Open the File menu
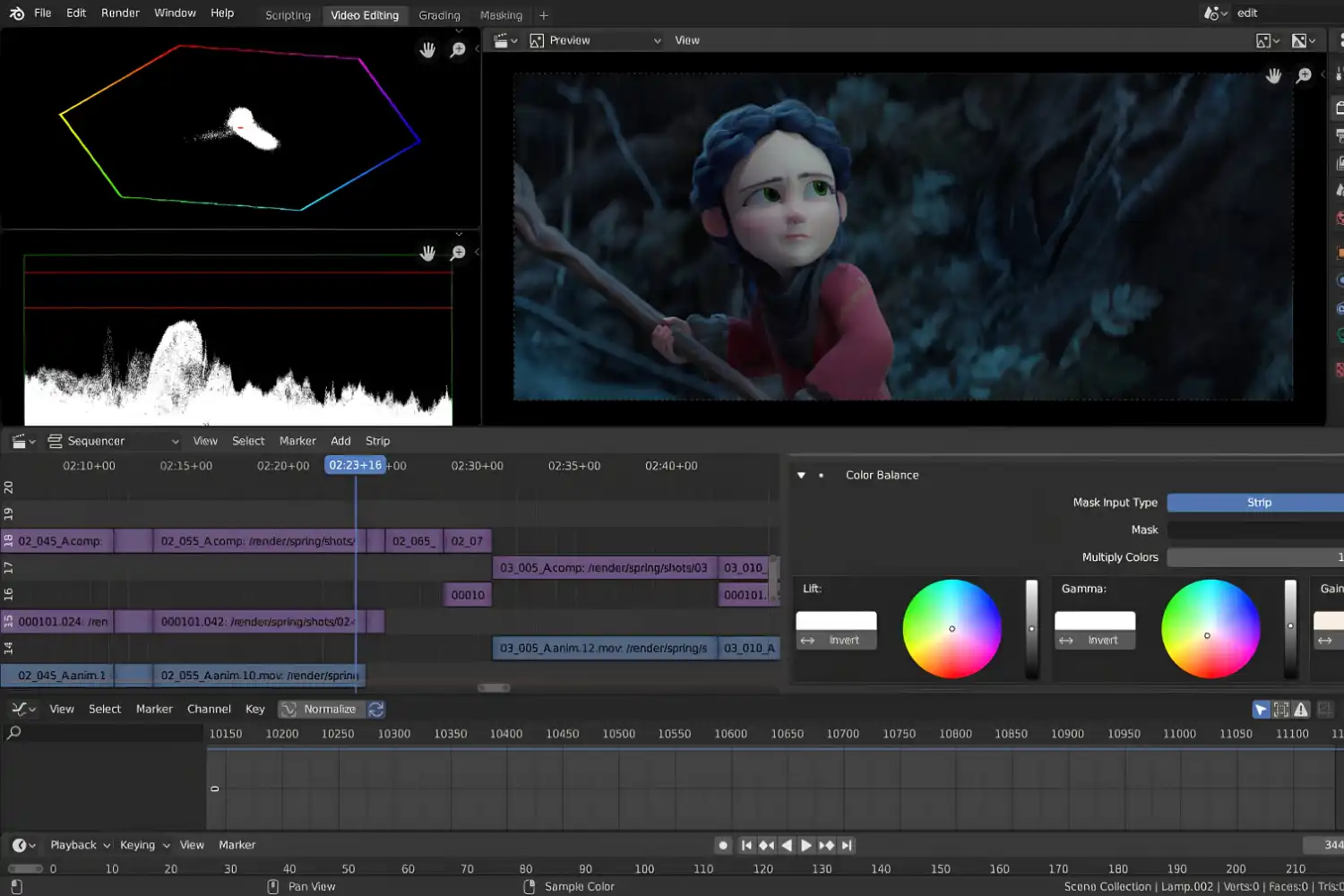The image size is (1344, 896). 42,13
